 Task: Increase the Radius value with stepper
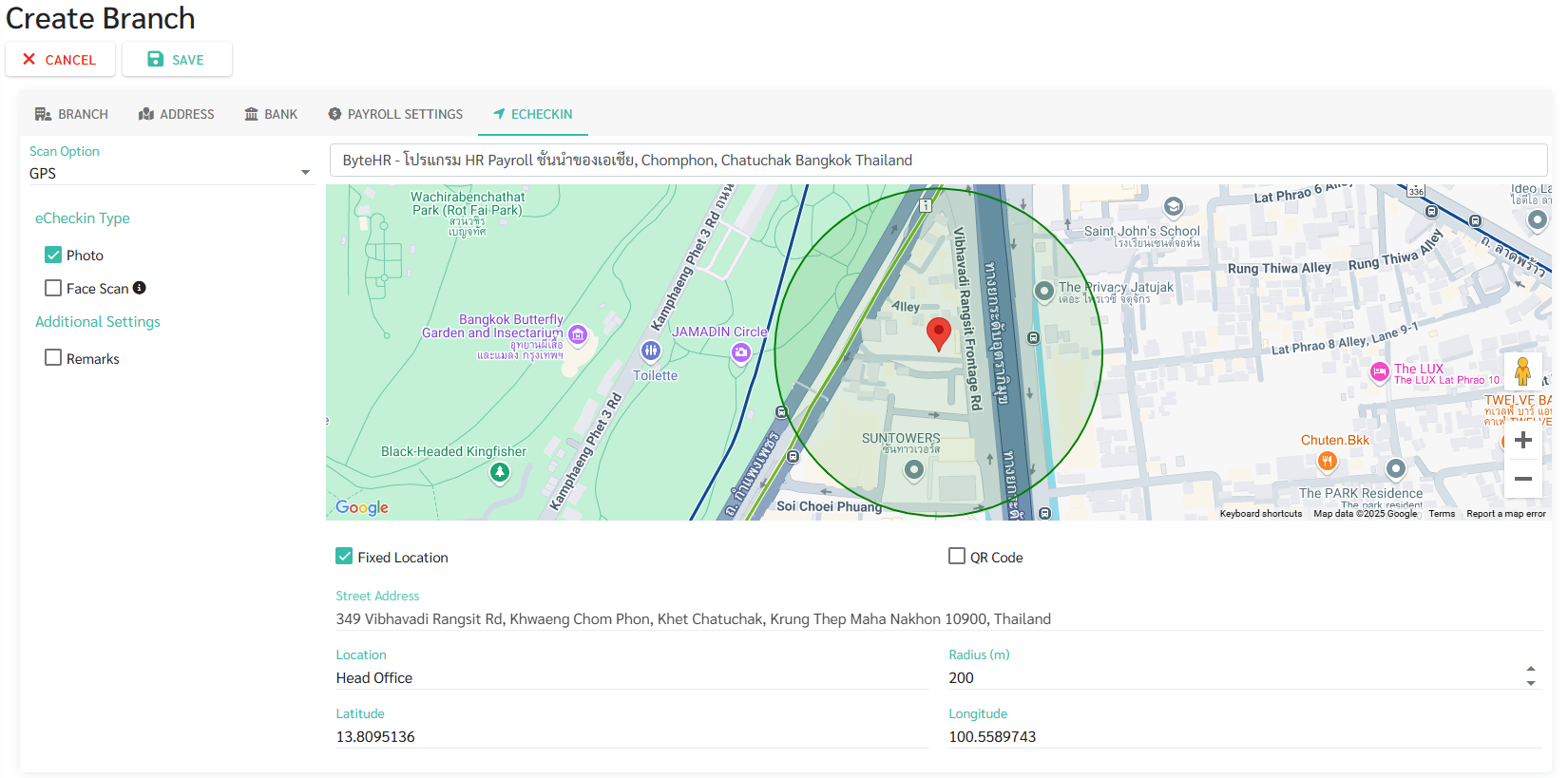coord(1531,670)
